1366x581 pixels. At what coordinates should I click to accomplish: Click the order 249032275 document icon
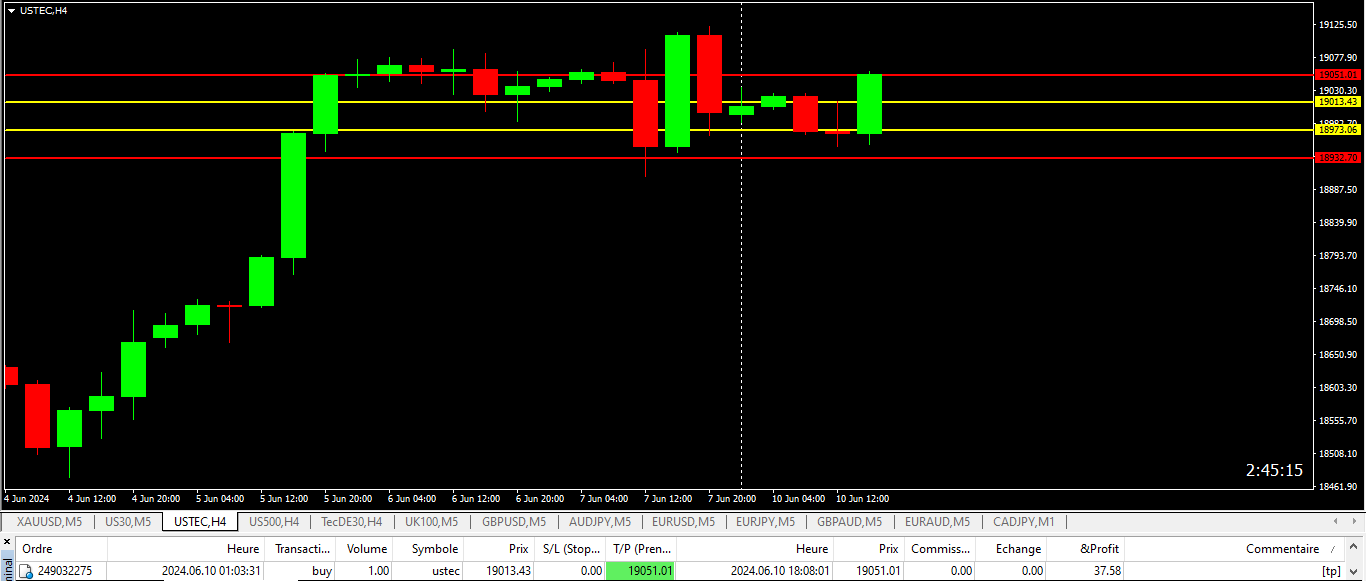coord(27,571)
